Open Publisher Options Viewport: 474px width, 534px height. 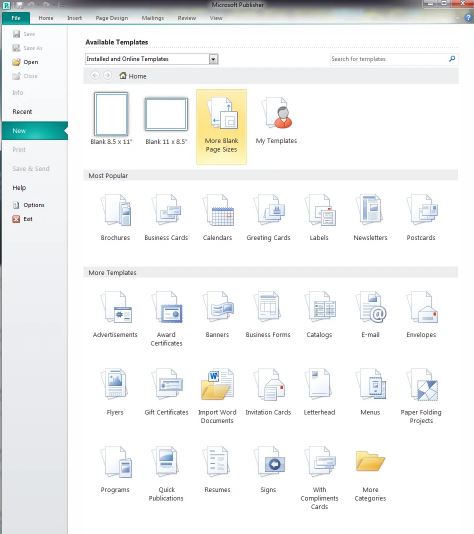coord(29,205)
